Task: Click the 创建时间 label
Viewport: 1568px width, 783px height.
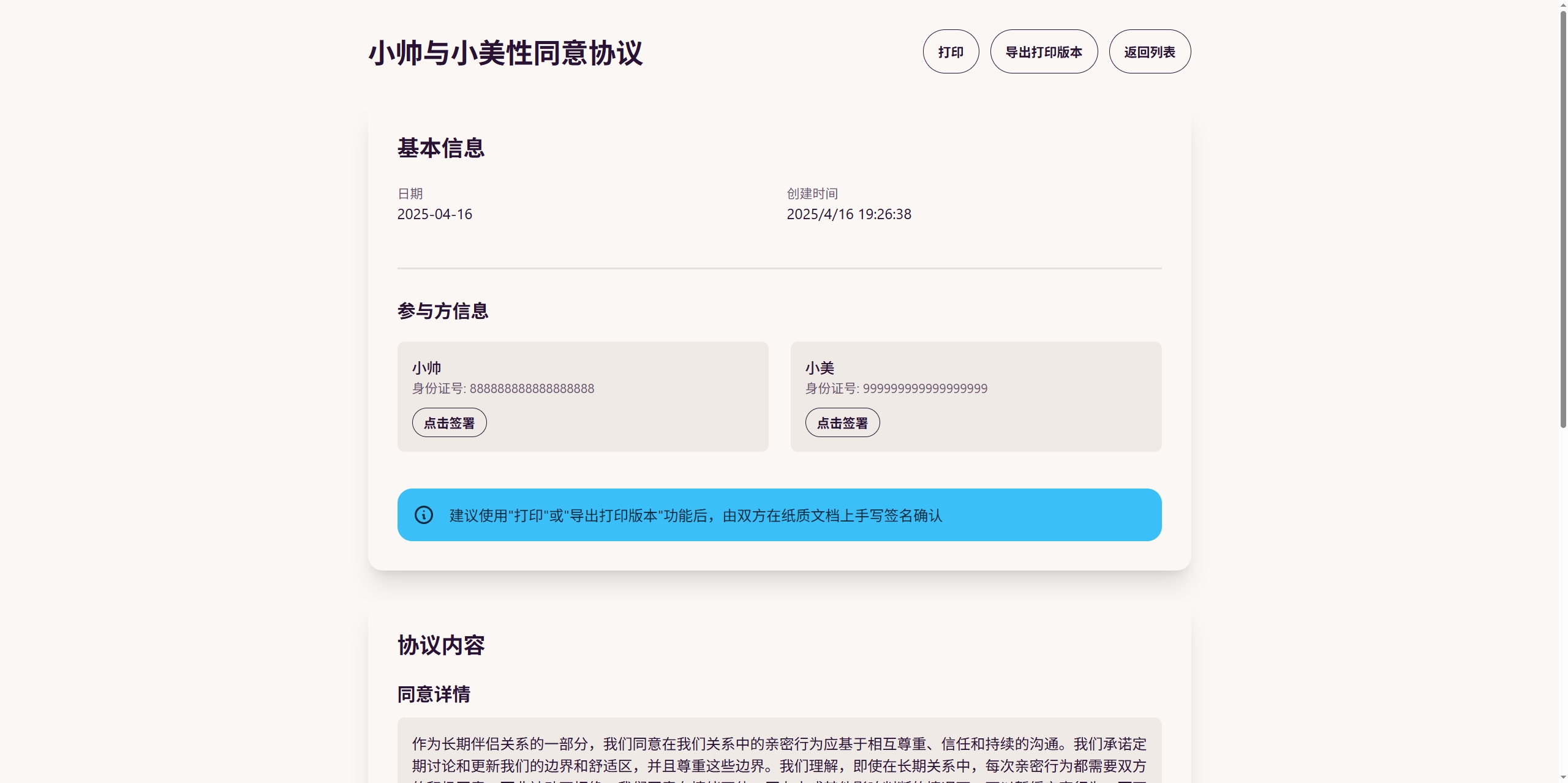Action: (812, 193)
